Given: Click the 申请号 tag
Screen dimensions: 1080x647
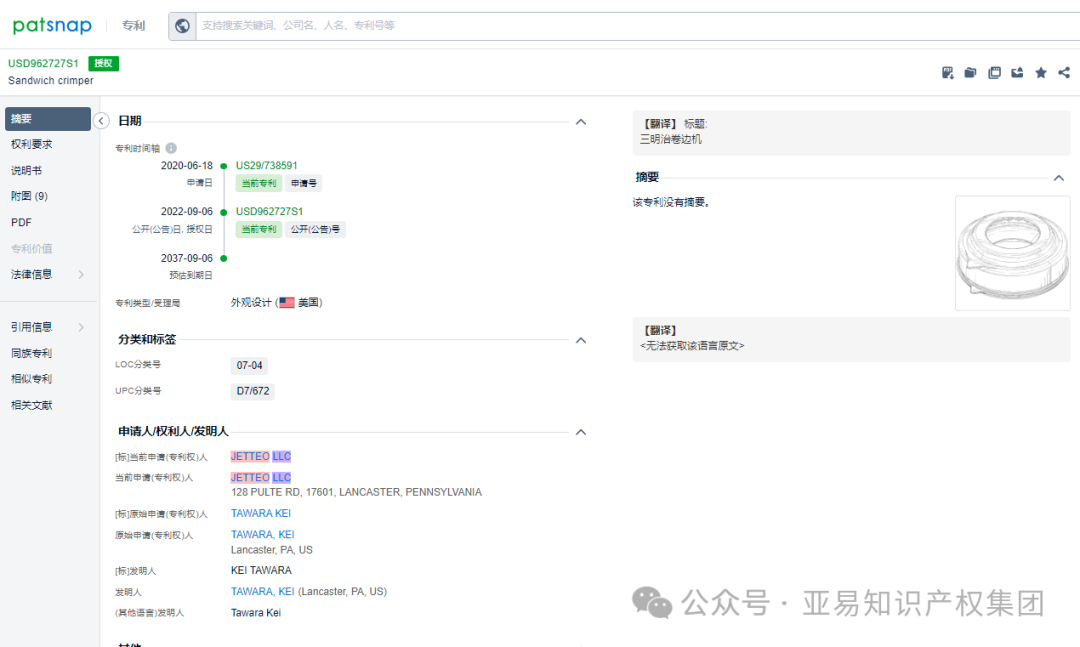Looking at the screenshot, I should [x=304, y=183].
